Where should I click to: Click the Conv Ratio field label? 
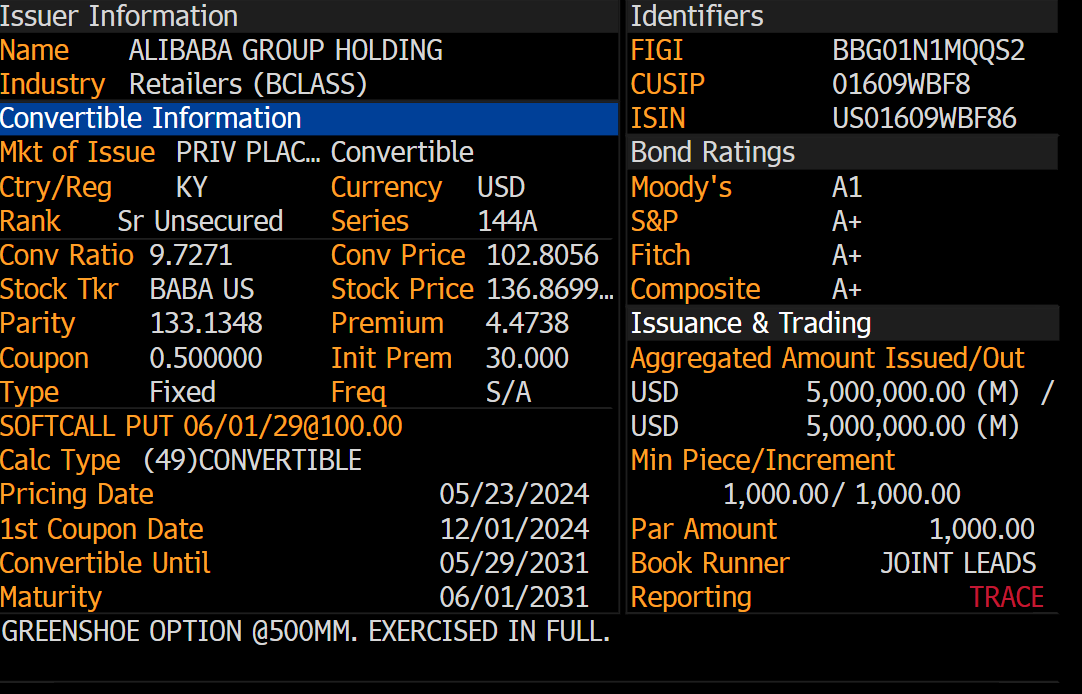67,255
